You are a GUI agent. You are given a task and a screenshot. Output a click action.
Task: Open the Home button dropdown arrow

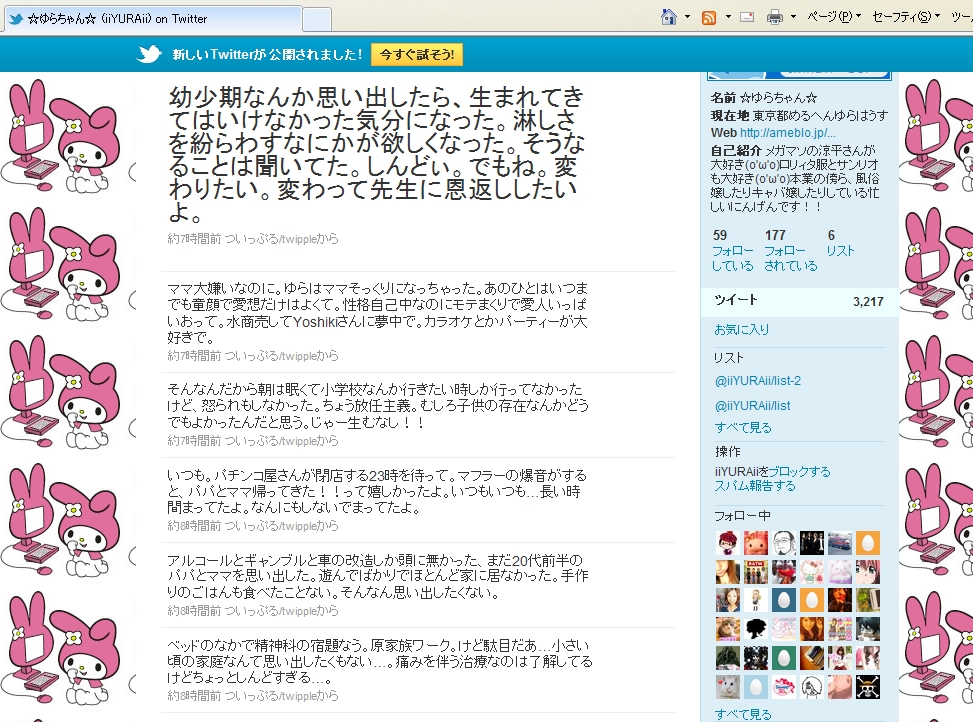(x=688, y=17)
